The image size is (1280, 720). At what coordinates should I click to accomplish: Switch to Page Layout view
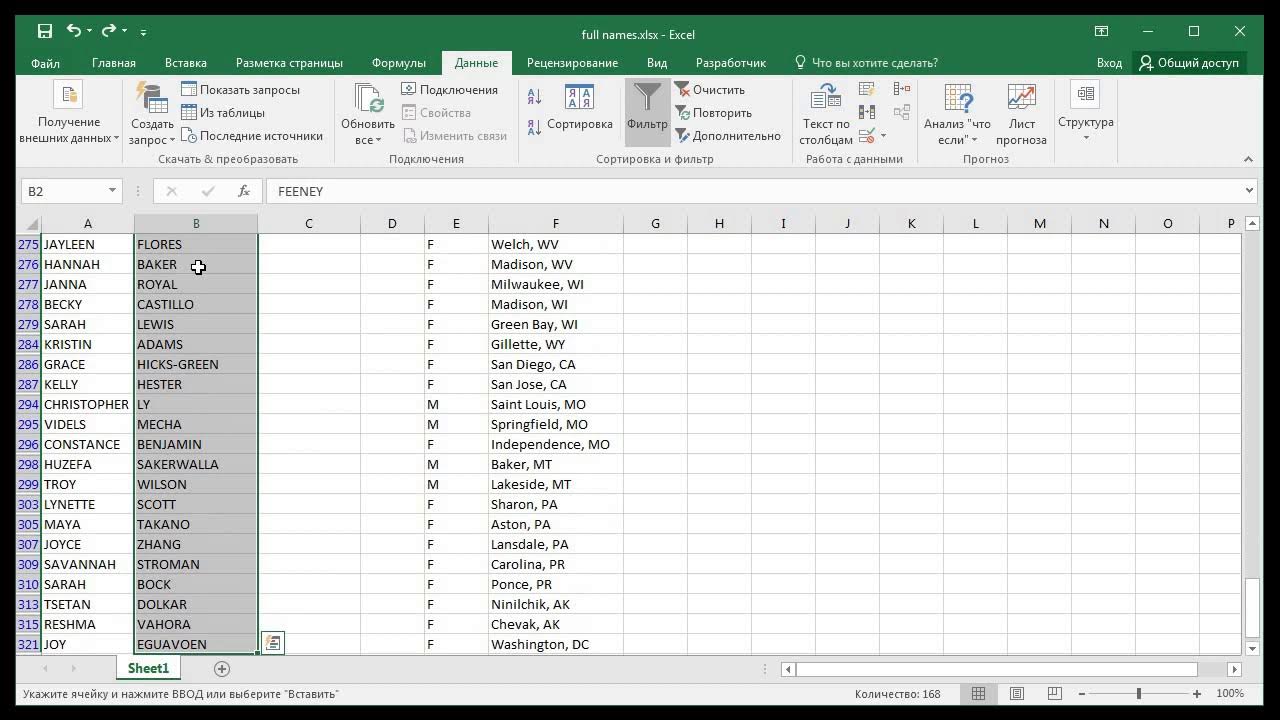(1017, 693)
